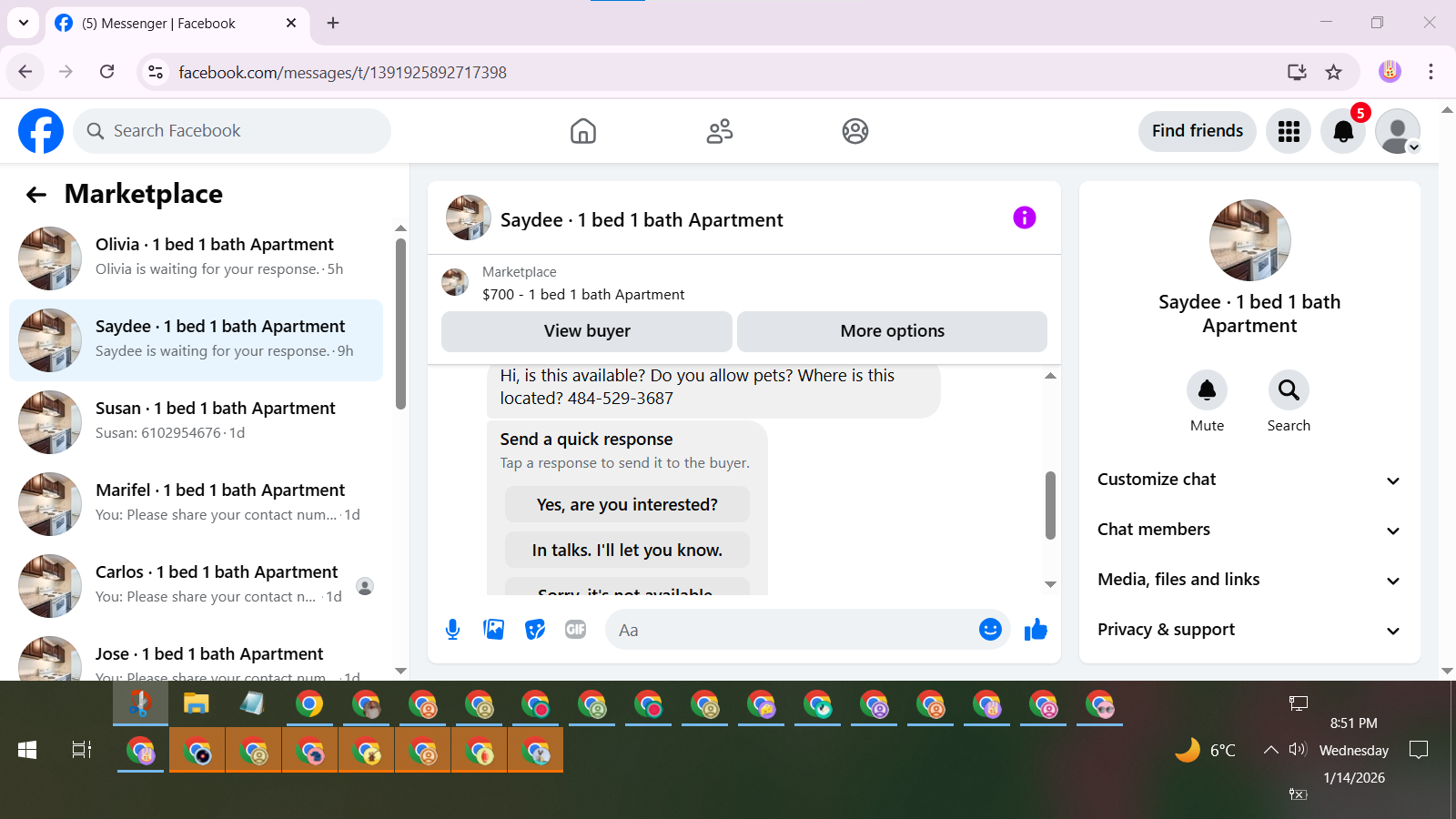1456x819 pixels.
Task: Click the More options button
Action: point(892,331)
